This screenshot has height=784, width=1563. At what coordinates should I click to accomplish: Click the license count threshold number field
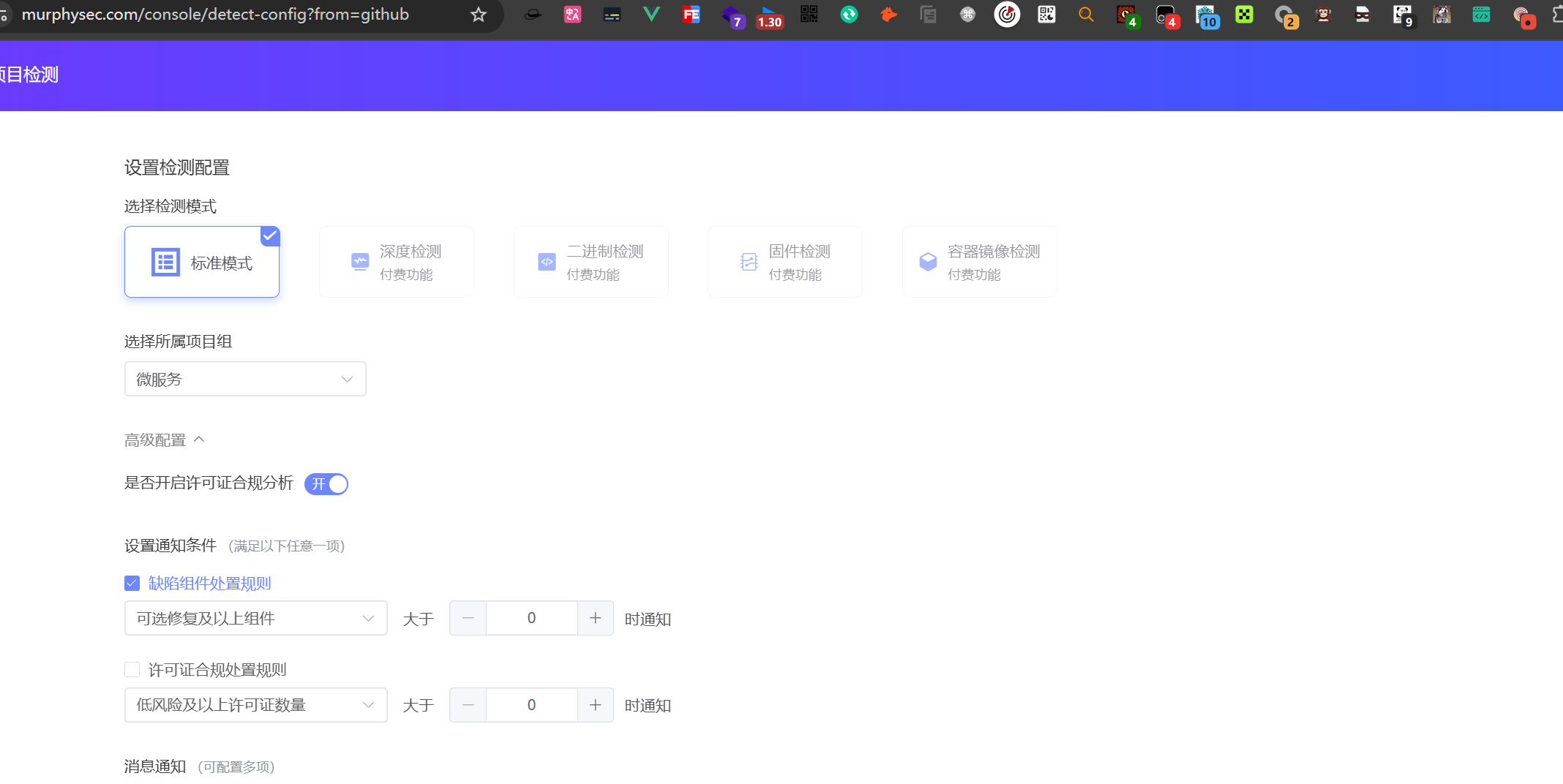pyautogui.click(x=532, y=705)
